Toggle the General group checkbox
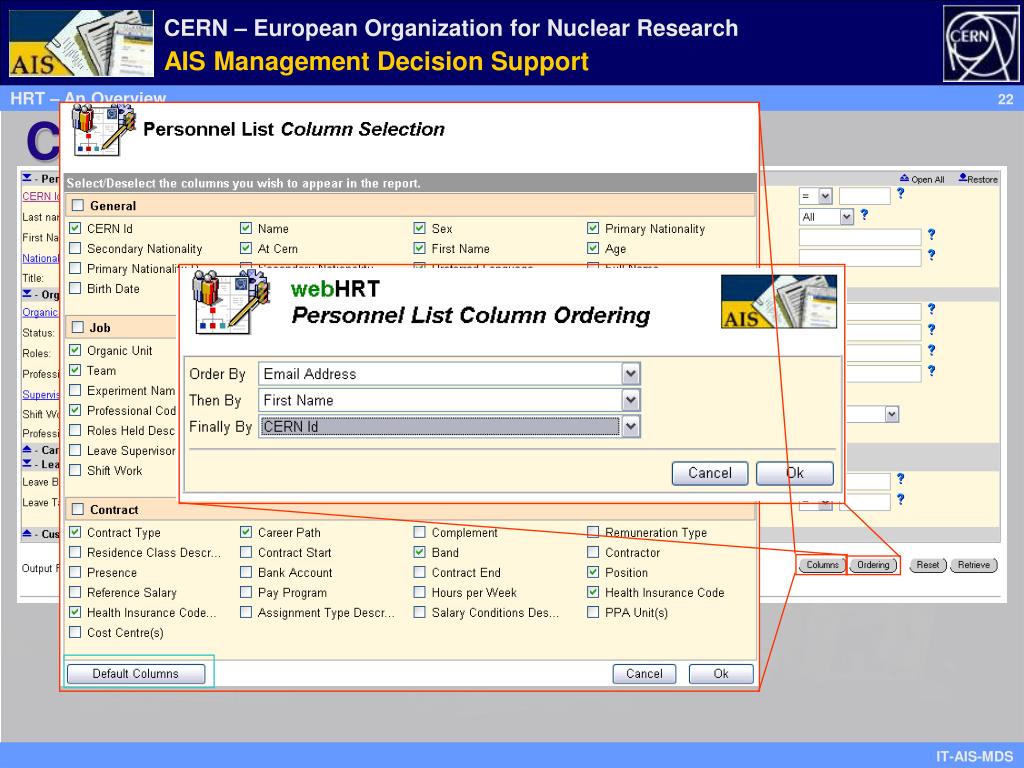 click(x=78, y=205)
